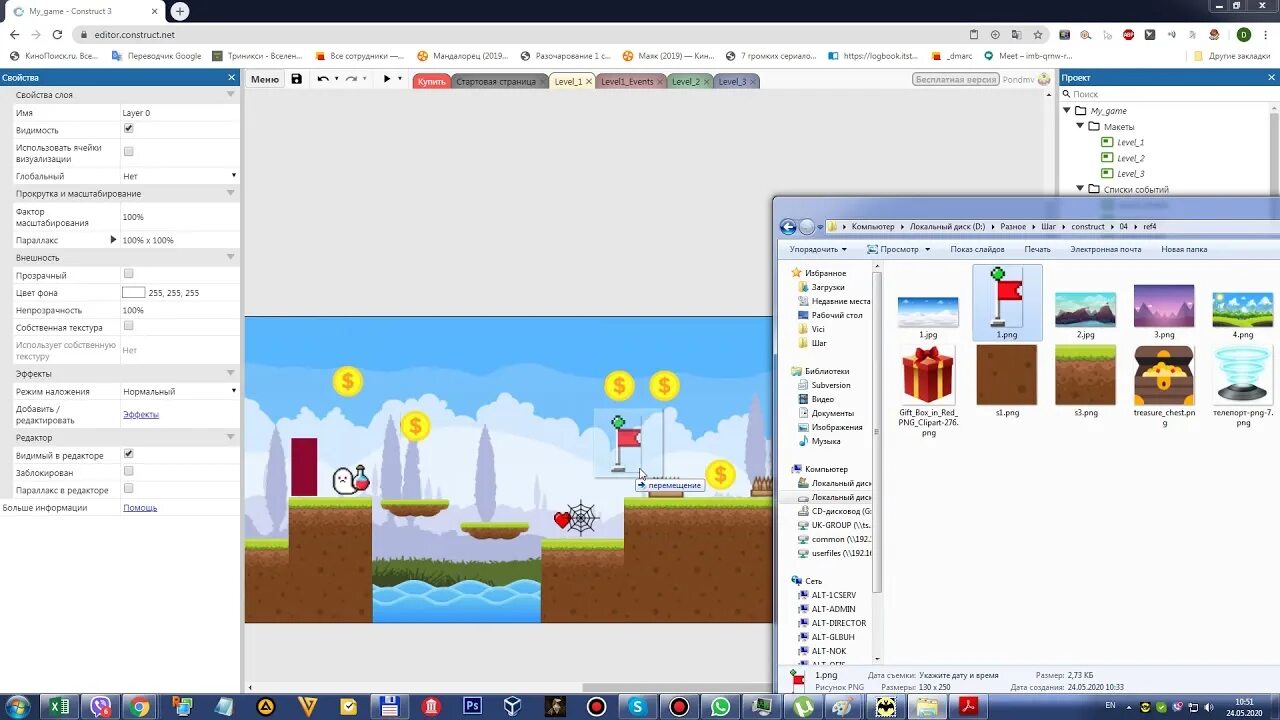The width and height of the screenshot is (1280, 720).
Task: Collapse the Свойства слоя section
Action: [x=231, y=95]
